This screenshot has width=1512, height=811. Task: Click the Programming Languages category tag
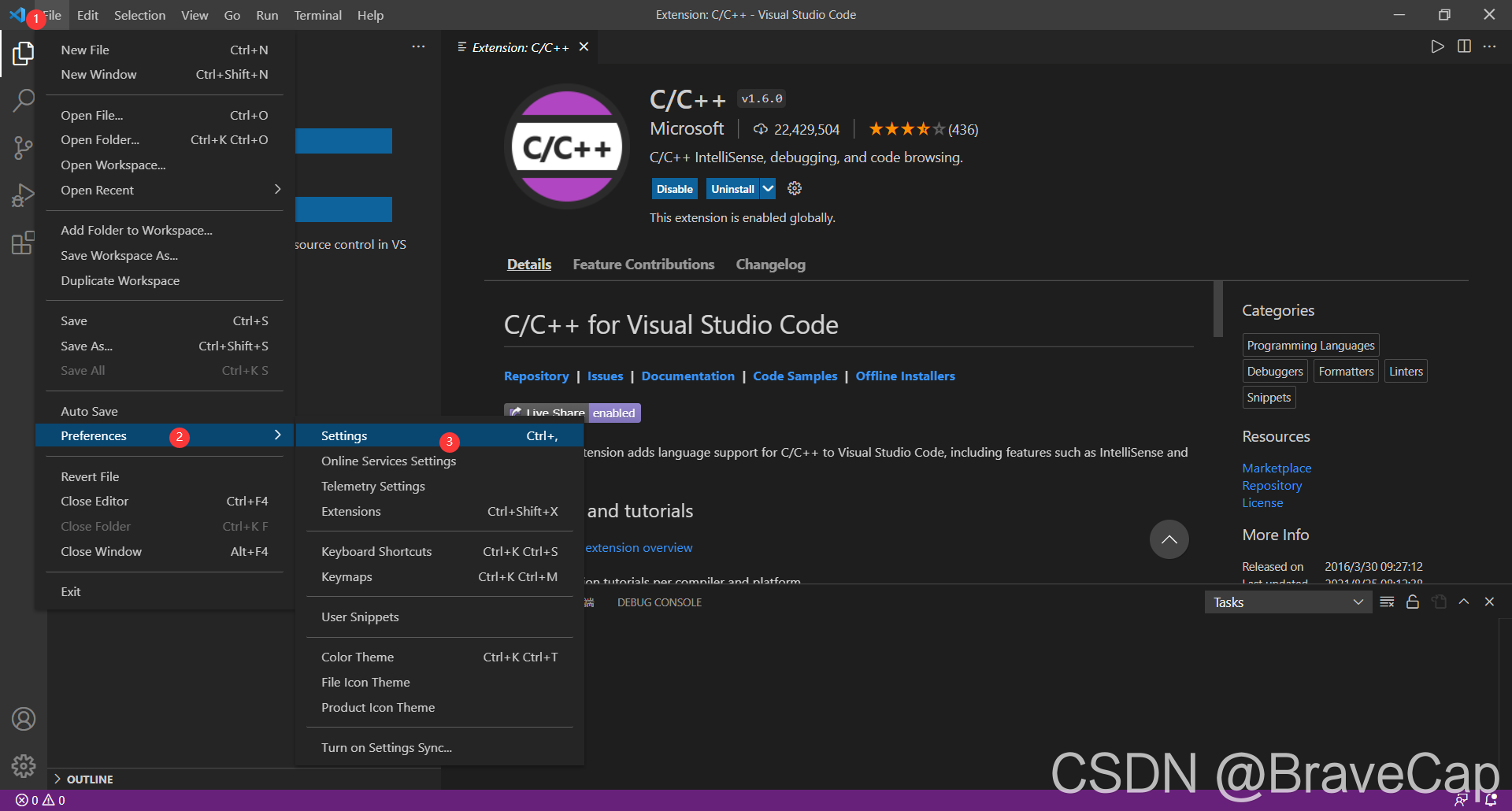[x=1310, y=345]
